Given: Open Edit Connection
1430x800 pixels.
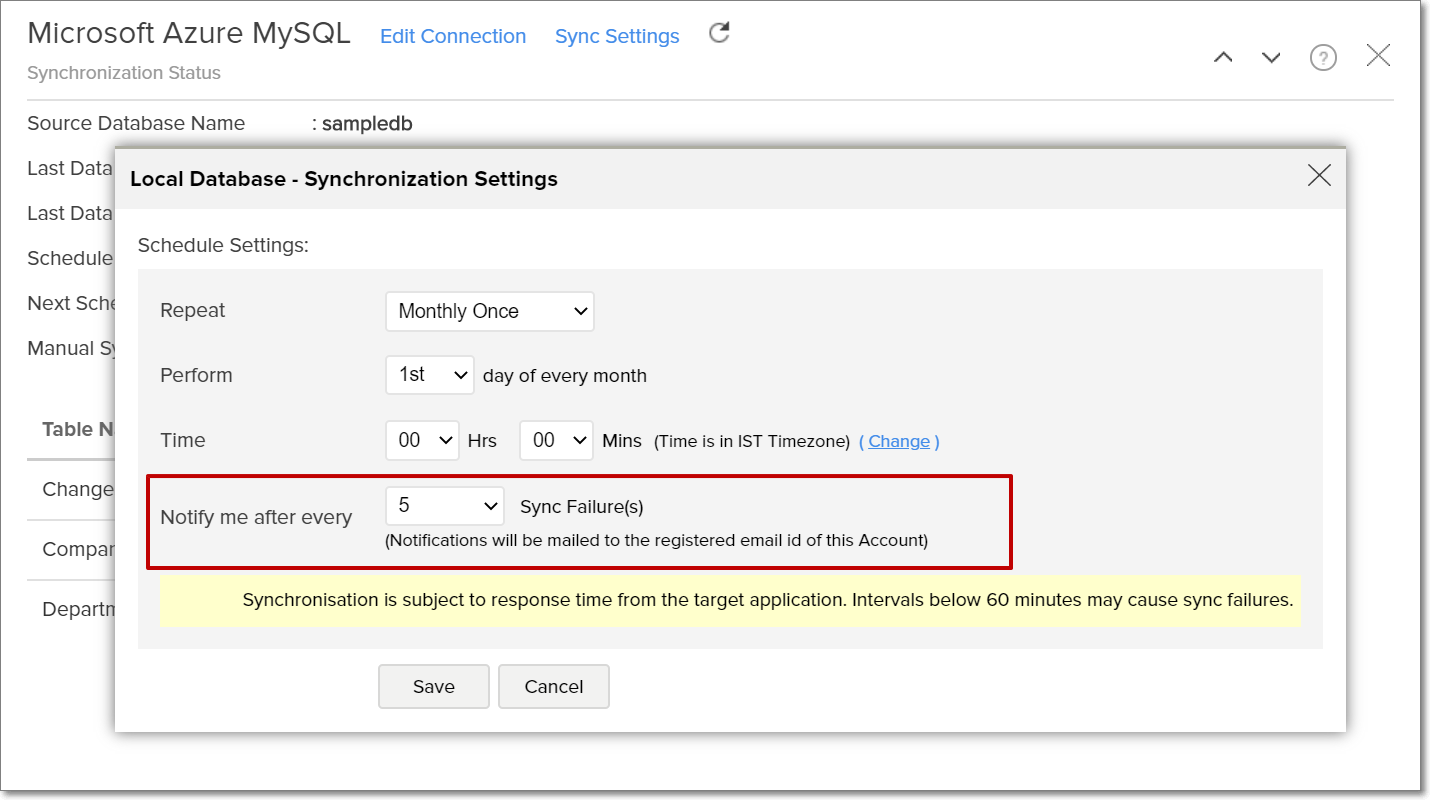Looking at the screenshot, I should click(452, 36).
